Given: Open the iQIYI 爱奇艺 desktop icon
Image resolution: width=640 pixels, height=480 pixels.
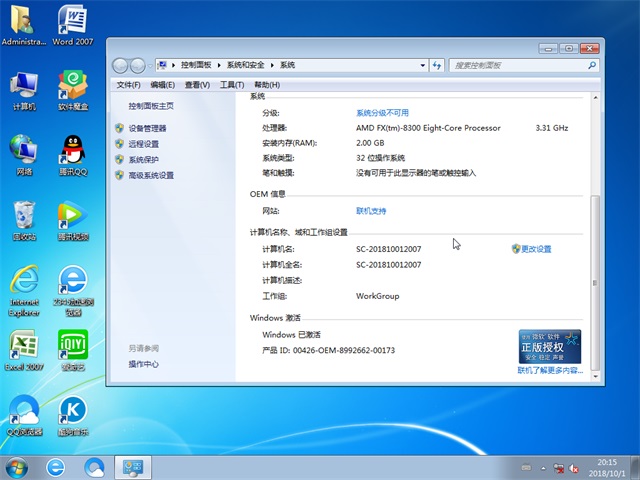Looking at the screenshot, I should (73, 350).
